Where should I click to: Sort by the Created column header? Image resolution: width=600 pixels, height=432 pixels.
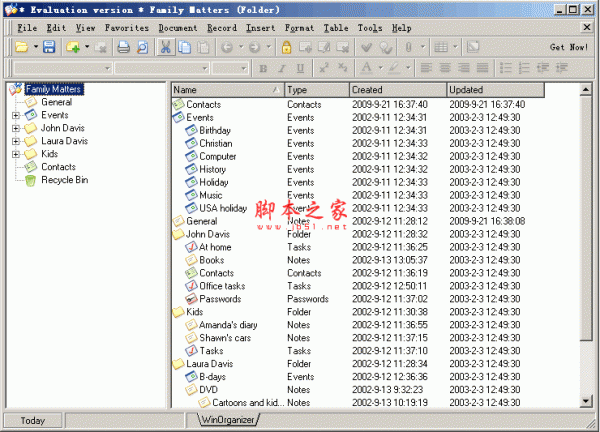pyautogui.click(x=398, y=90)
